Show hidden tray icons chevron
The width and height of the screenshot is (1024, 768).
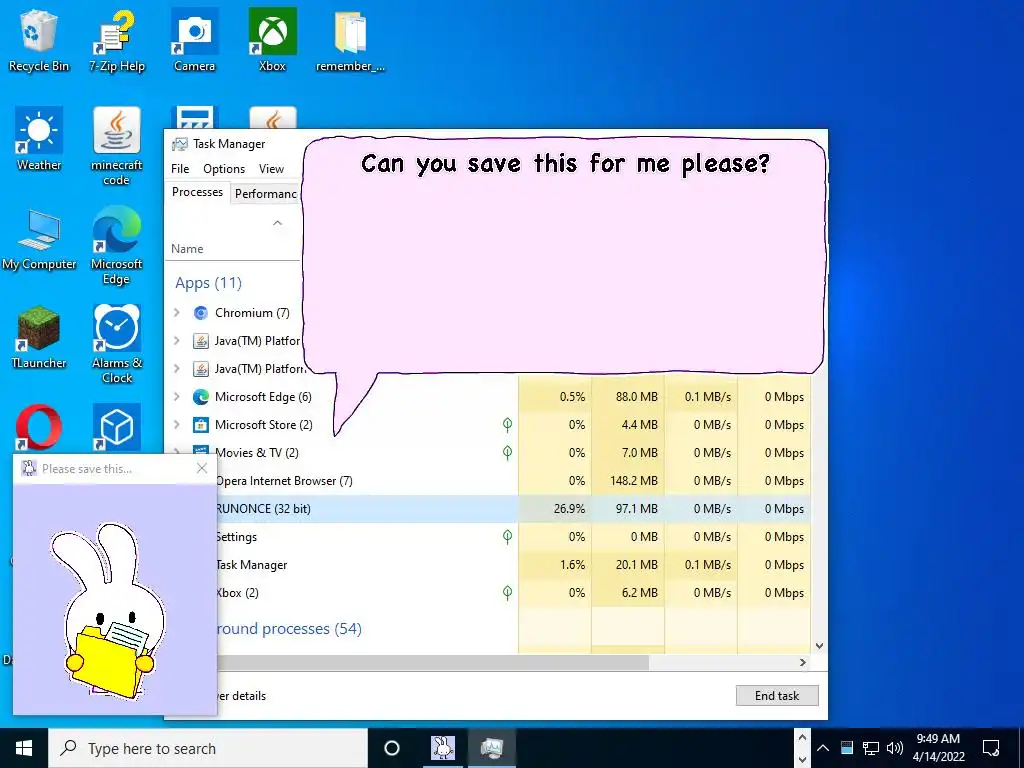point(823,748)
